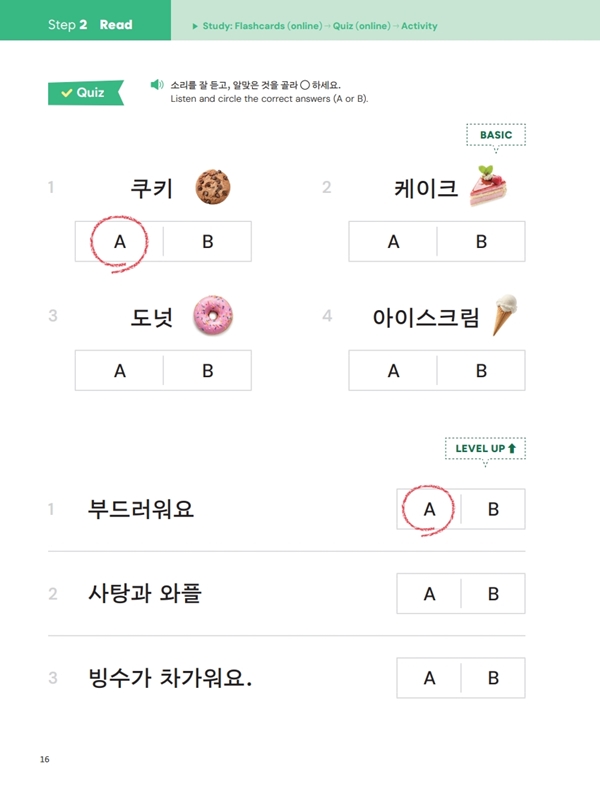
Task: Click the cookie image next to 쿠키
Action: (x=212, y=185)
